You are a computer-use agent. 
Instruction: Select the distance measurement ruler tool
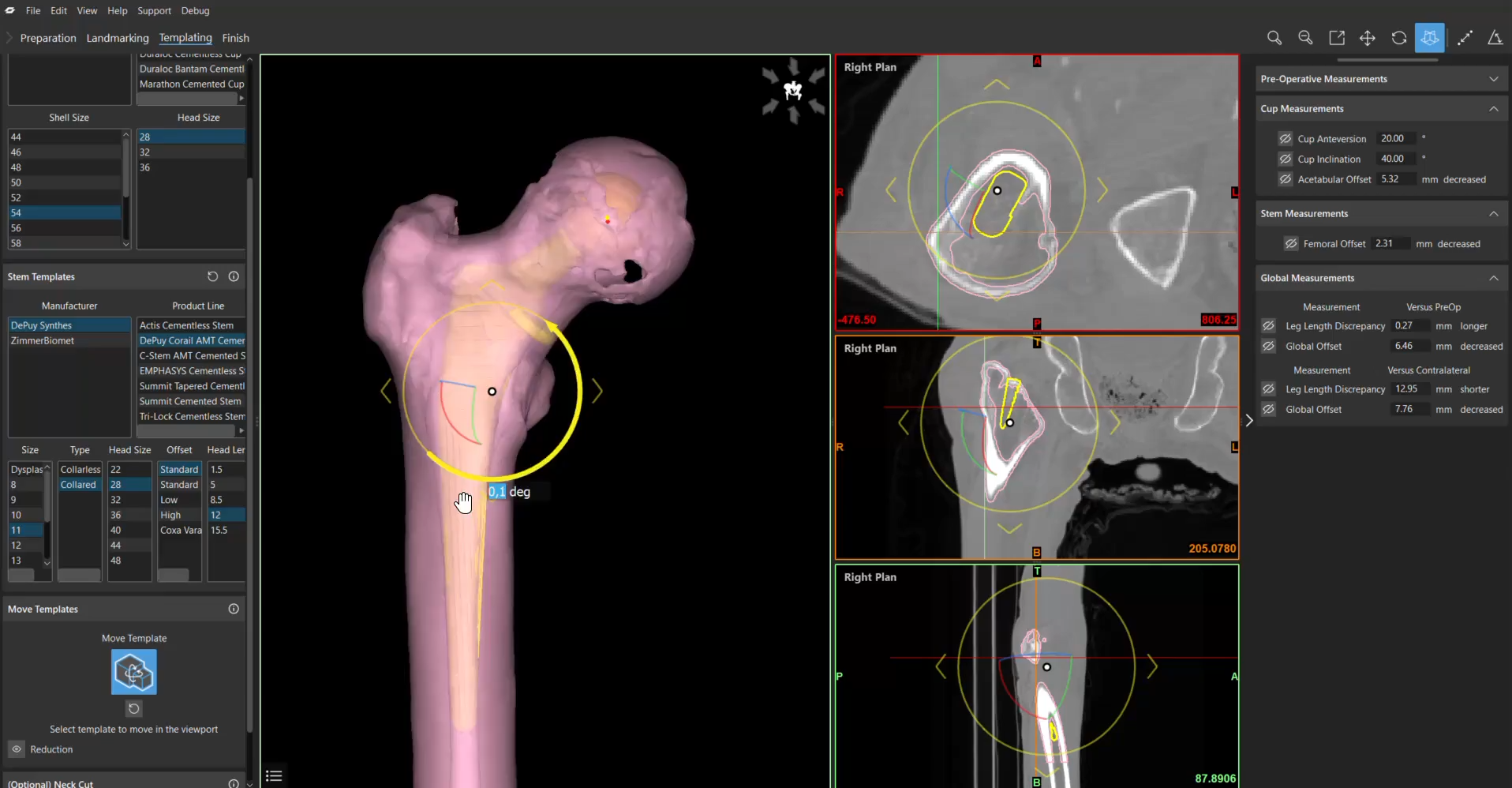pyautogui.click(x=1465, y=38)
